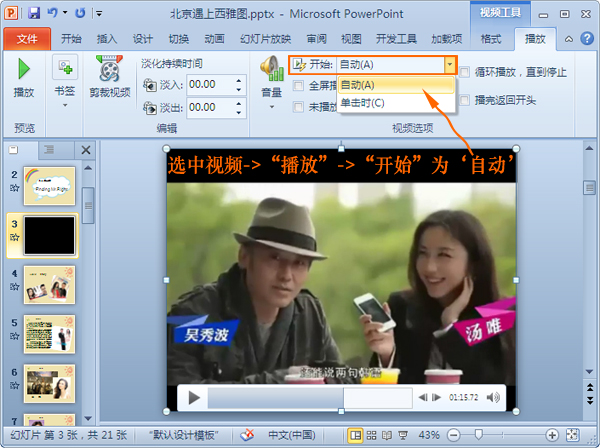The image size is (600, 448).
Task: Click the green Play preview button
Action: pos(24,69)
